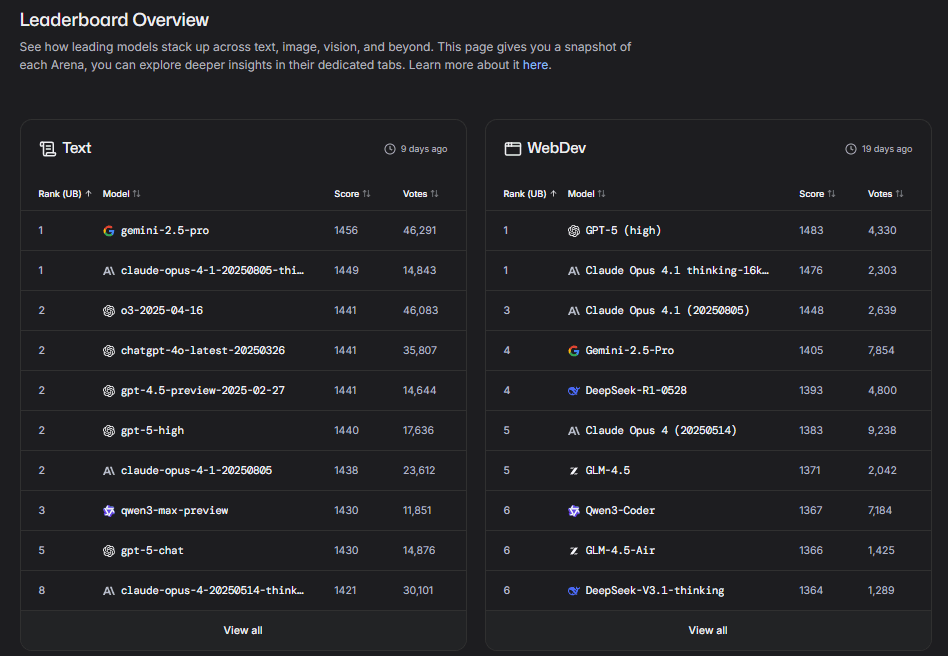Click the 1456 score for gemini-2.5-pro
Screen dimensions: 948x656
pyautogui.click(x=346, y=230)
